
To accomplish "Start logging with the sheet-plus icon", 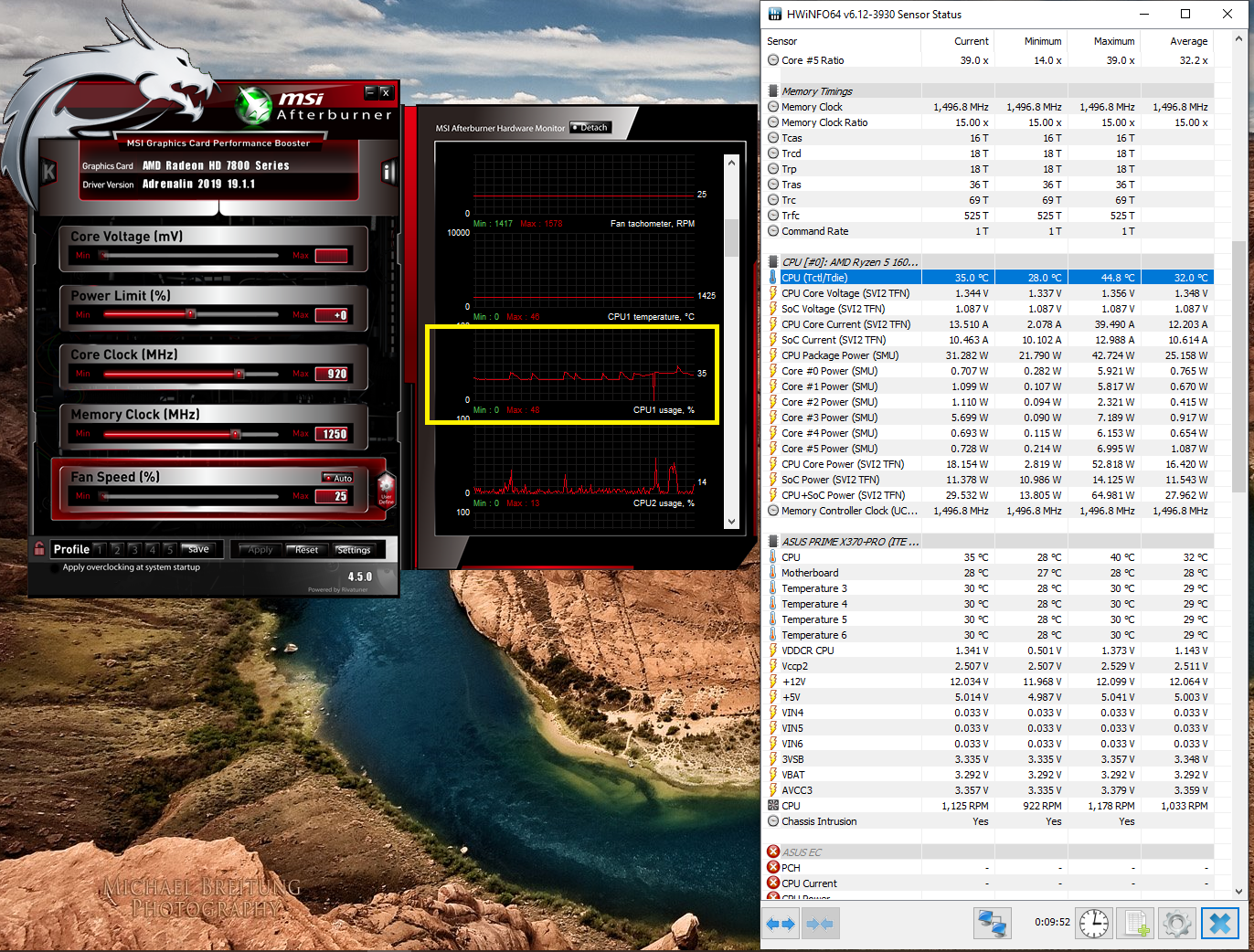I will pyautogui.click(x=1136, y=923).
